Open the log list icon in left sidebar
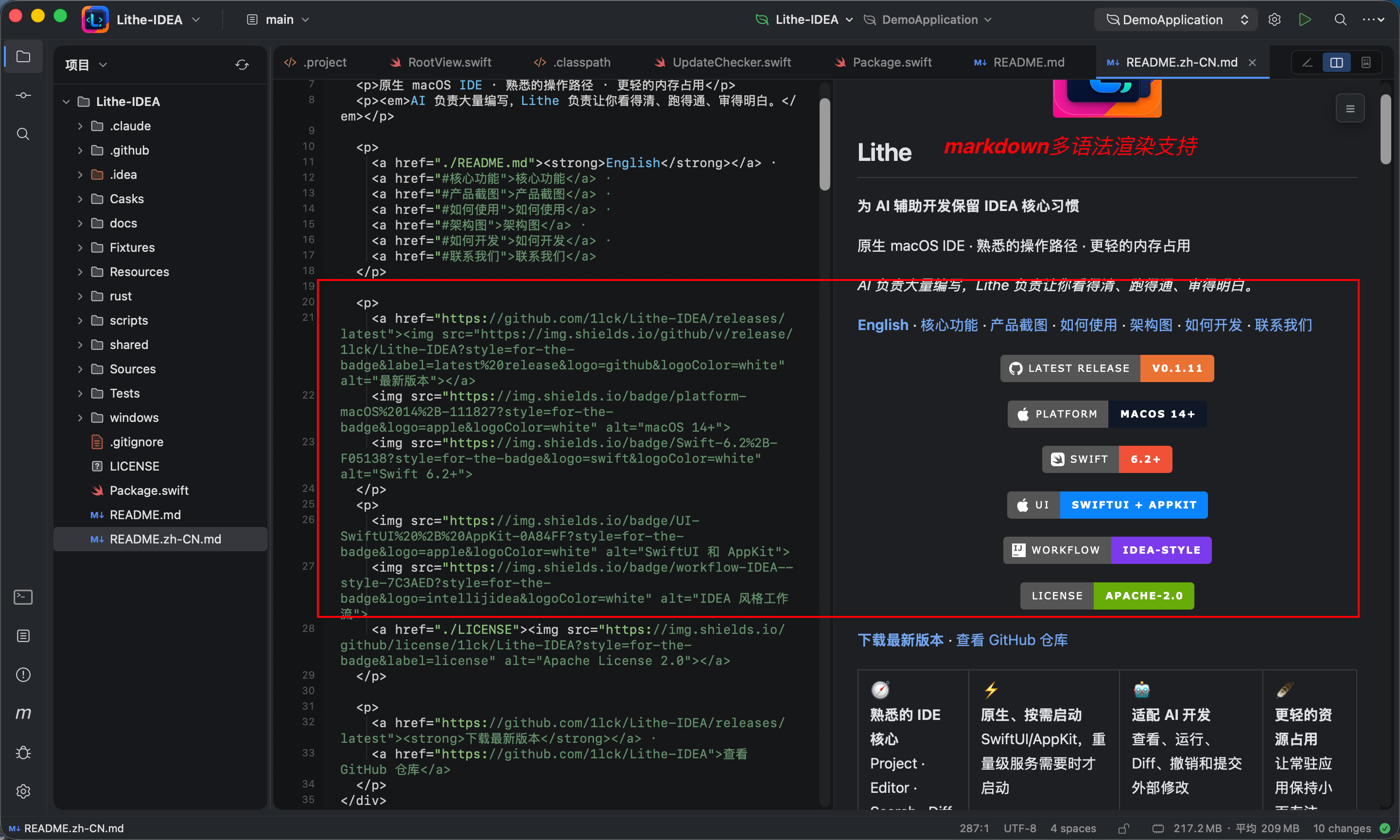 (23, 636)
